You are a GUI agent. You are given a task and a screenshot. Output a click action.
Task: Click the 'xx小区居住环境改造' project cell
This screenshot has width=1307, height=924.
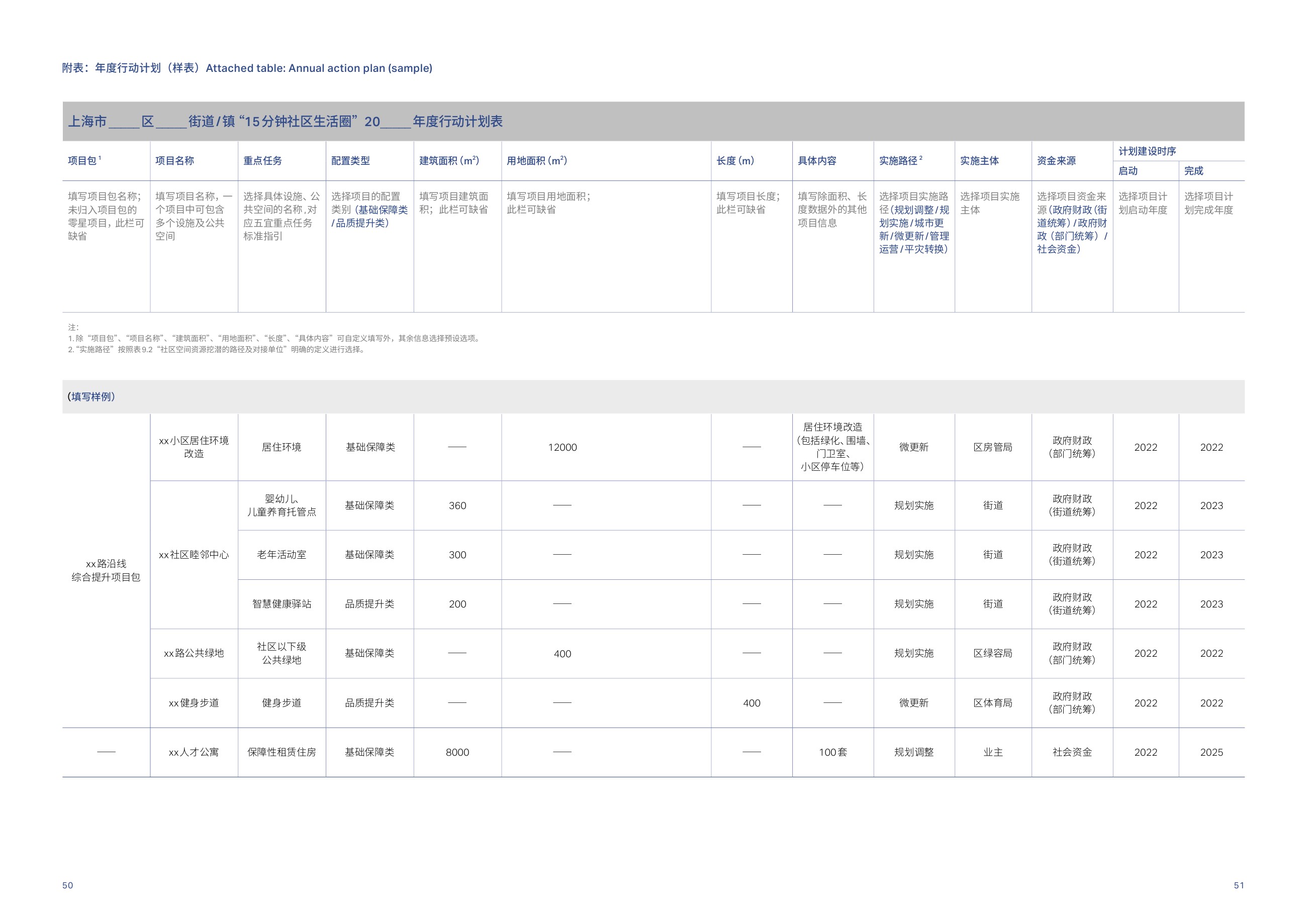pos(194,447)
